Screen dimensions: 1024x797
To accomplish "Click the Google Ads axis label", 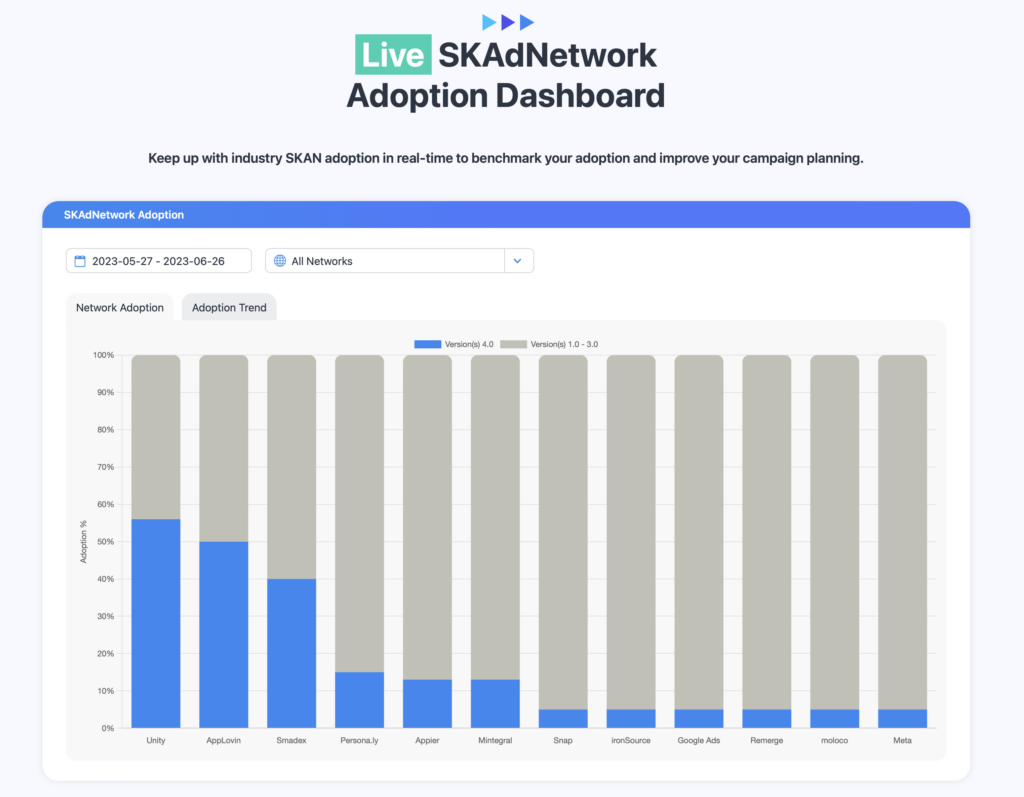I will click(x=699, y=740).
